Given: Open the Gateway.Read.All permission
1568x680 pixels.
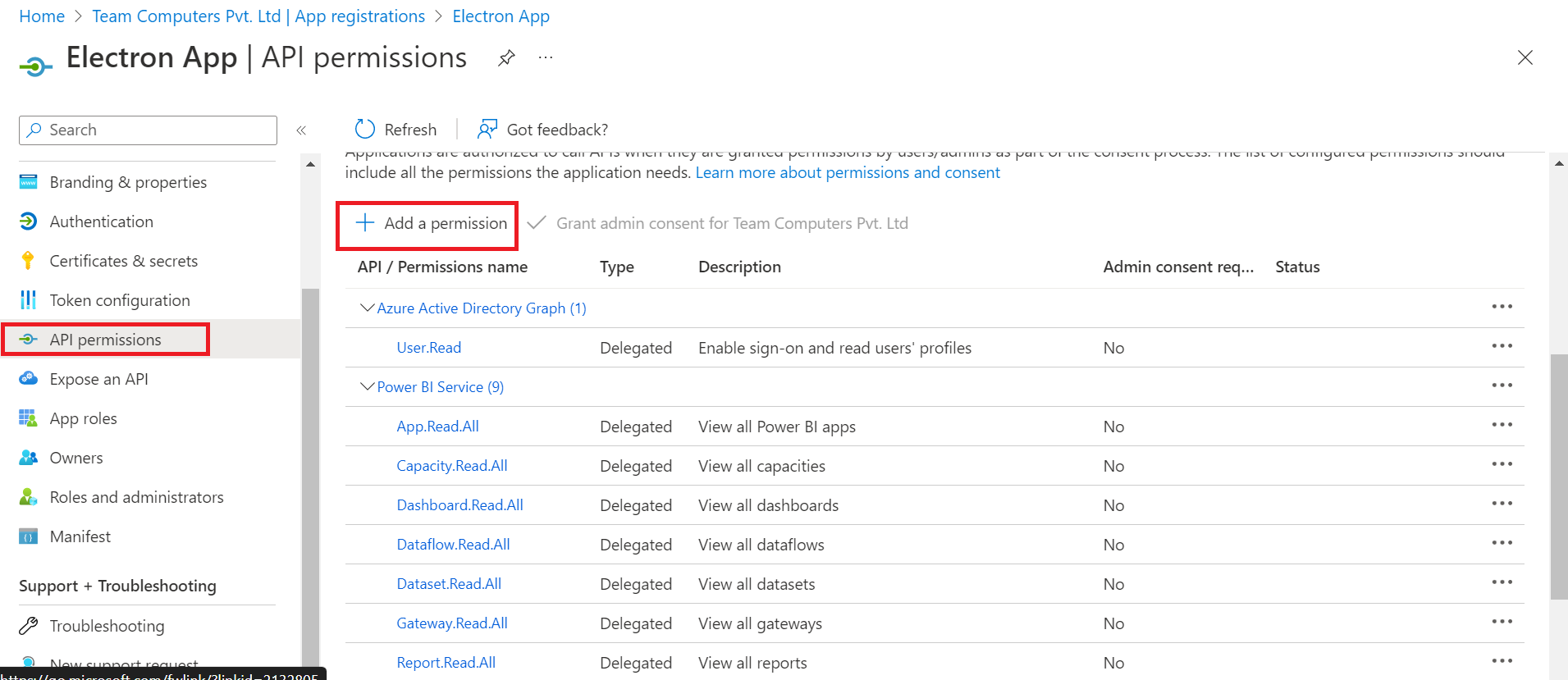Looking at the screenshot, I should point(452,623).
